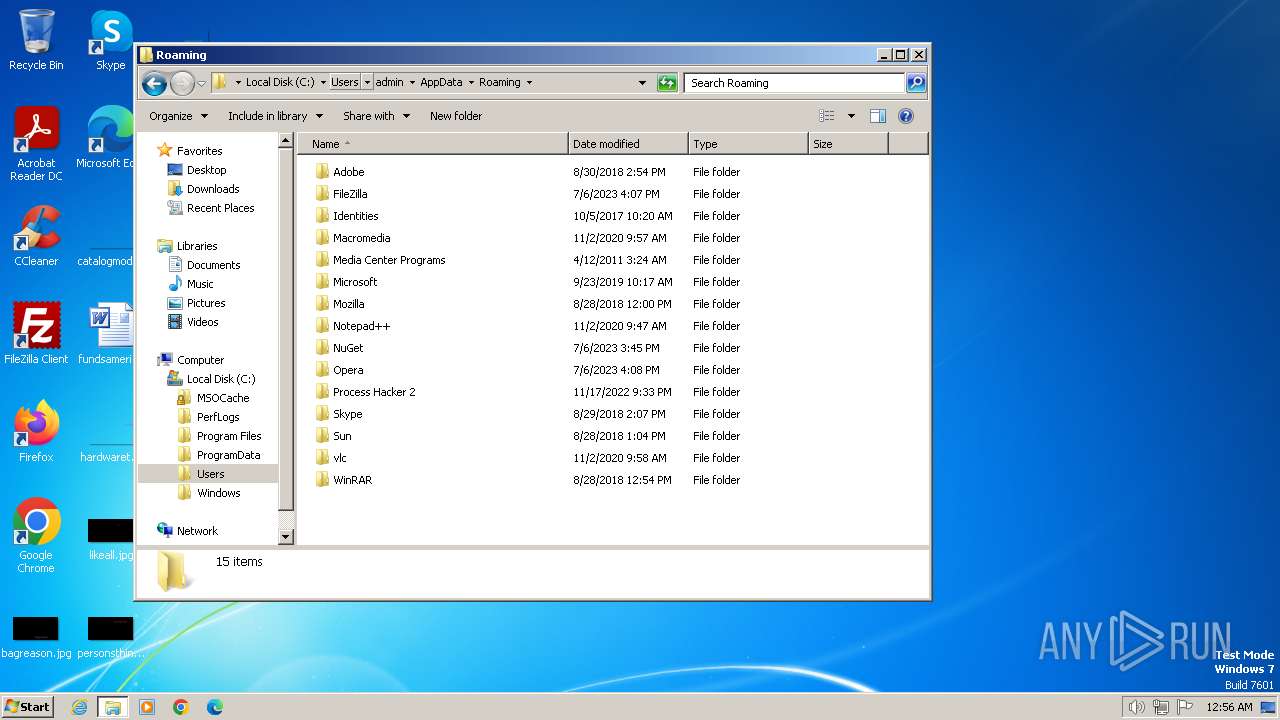The width and height of the screenshot is (1280, 720).
Task: Refresh the Roaming folder view
Action: click(x=667, y=83)
